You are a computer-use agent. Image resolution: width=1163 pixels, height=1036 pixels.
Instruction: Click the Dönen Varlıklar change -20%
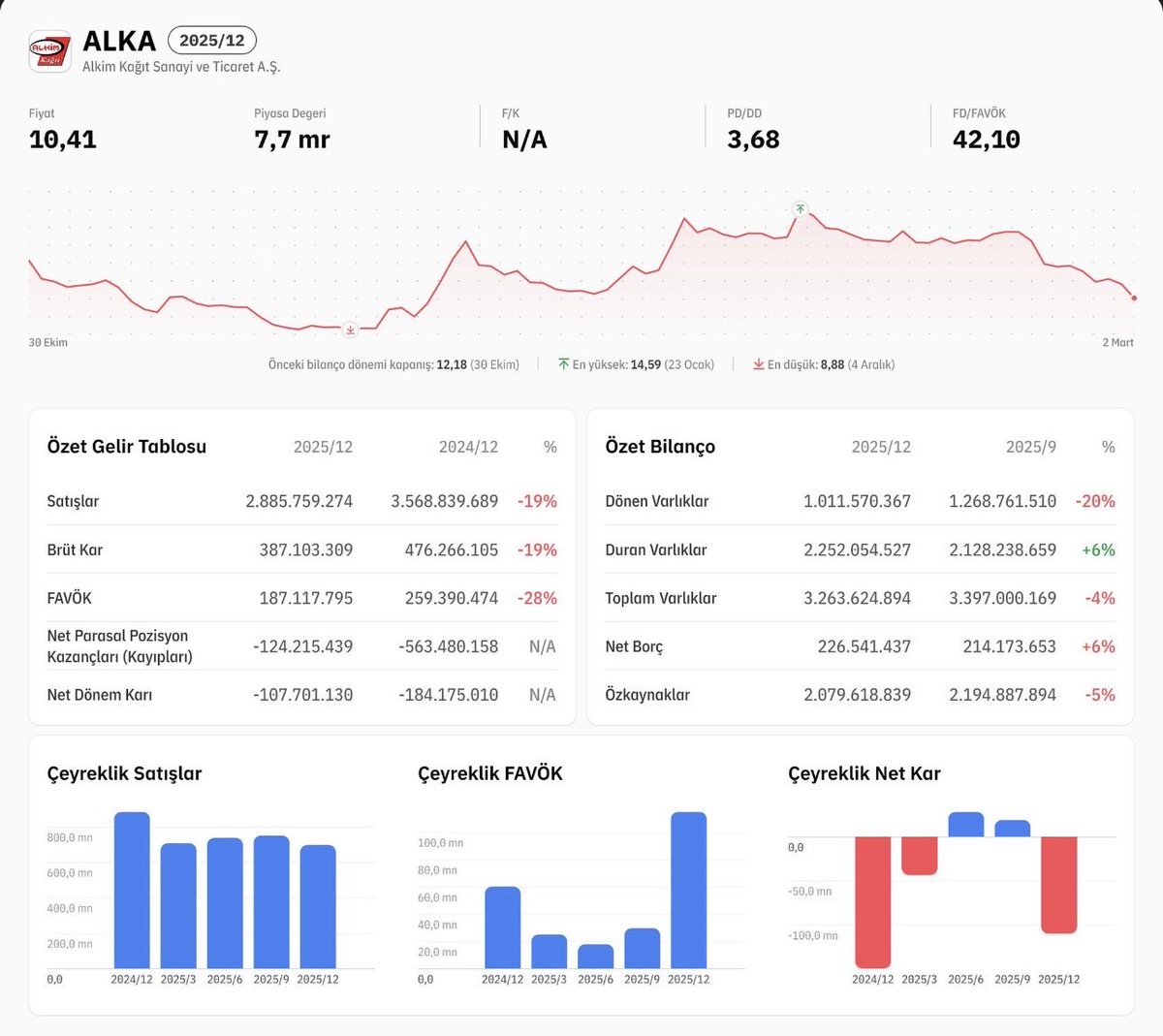click(x=1095, y=501)
